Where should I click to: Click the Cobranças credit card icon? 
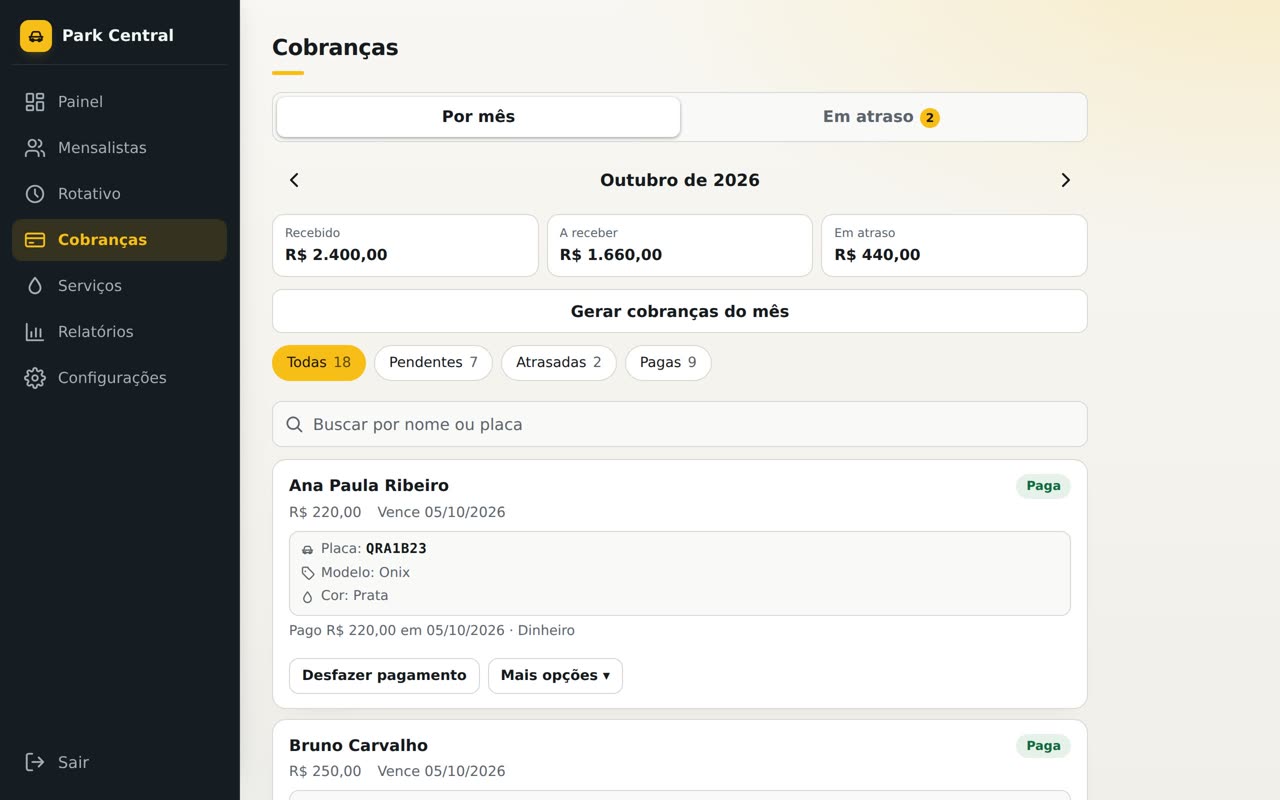pyautogui.click(x=35, y=240)
